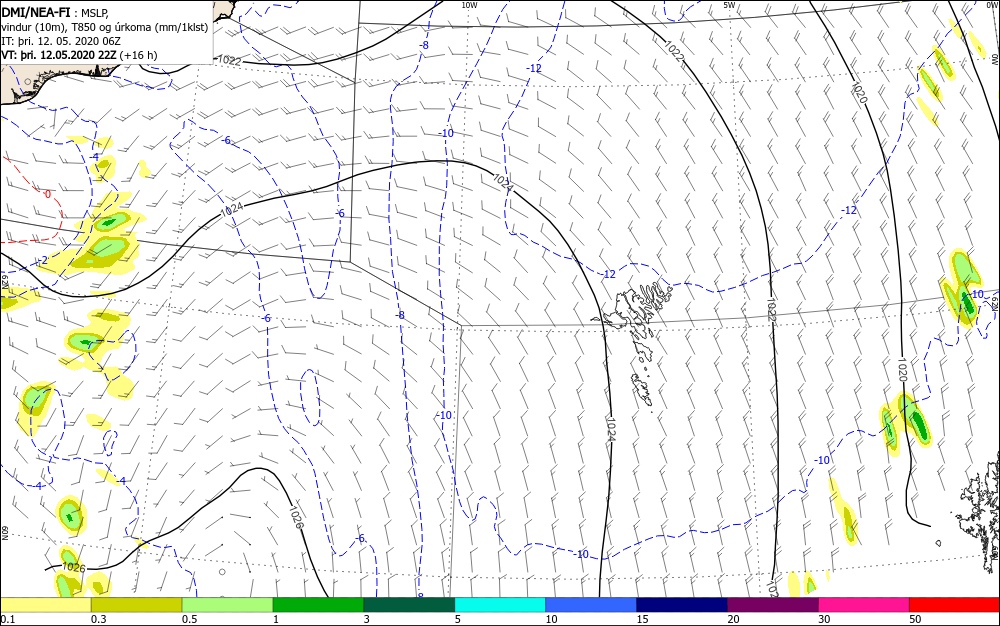The width and height of the screenshot is (1000, 626).
Task: Click the light green 0.5–1 legend swatch
Action: coord(228,605)
